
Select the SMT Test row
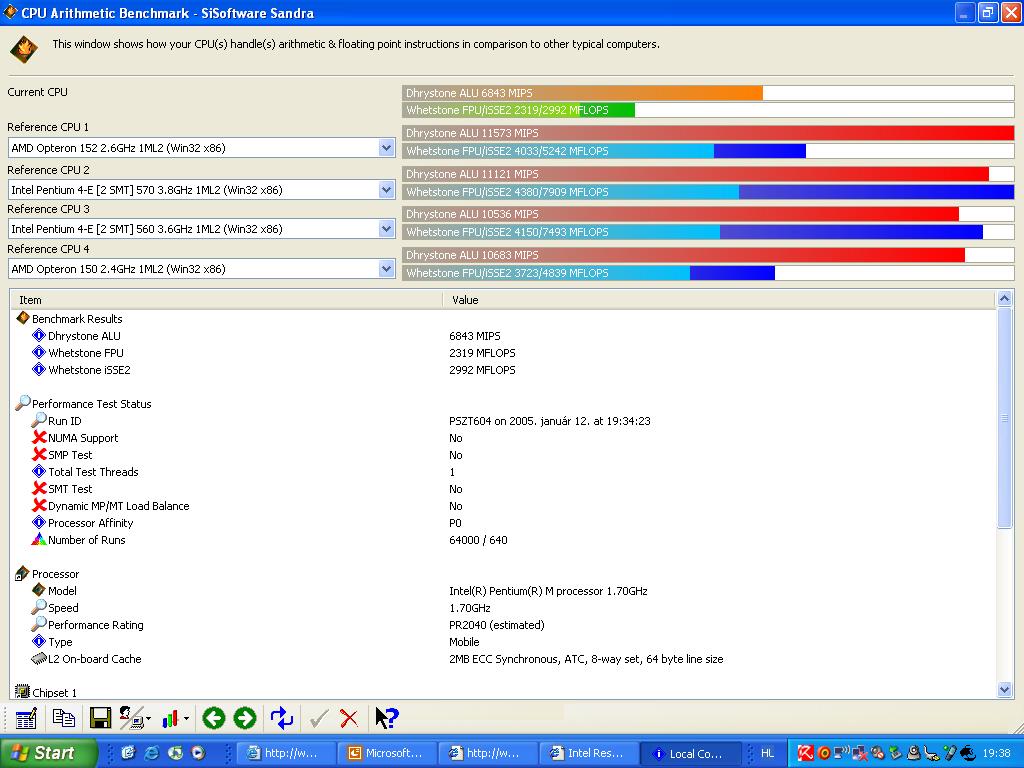504,488
